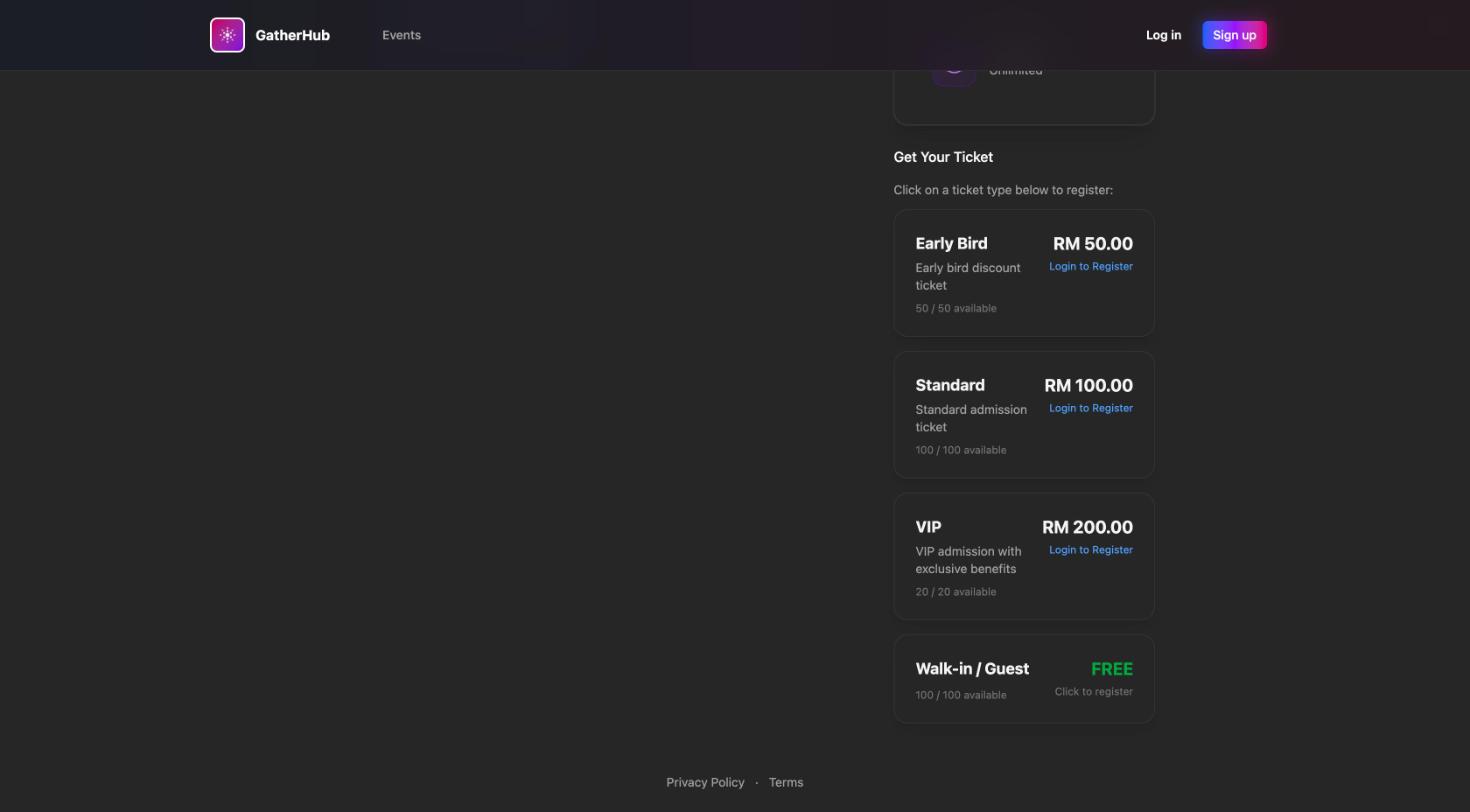The height and width of the screenshot is (812, 1470).
Task: Click the 'Click to register' text
Action: click(x=1093, y=692)
